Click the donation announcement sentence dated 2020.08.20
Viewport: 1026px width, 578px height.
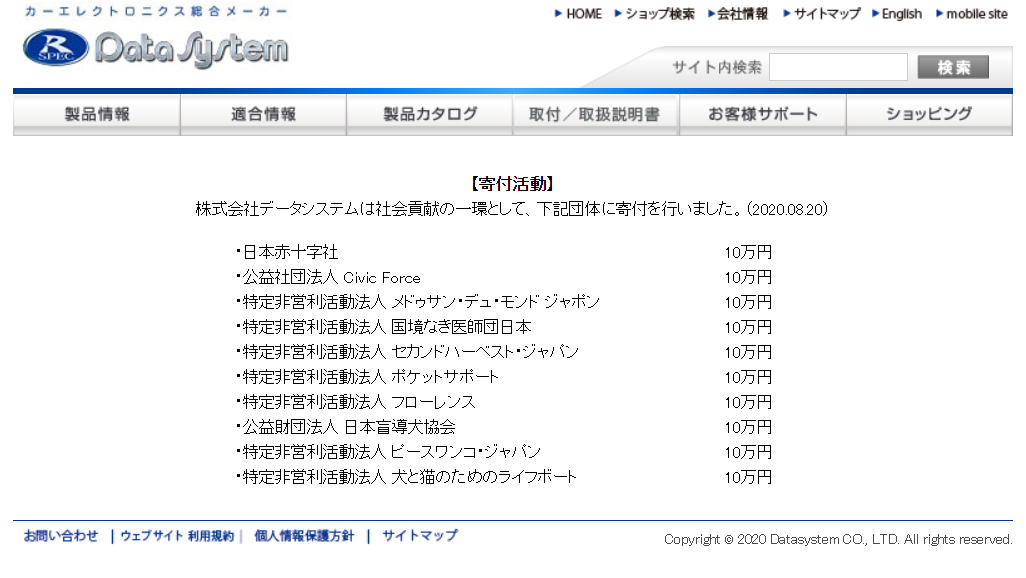point(512,209)
